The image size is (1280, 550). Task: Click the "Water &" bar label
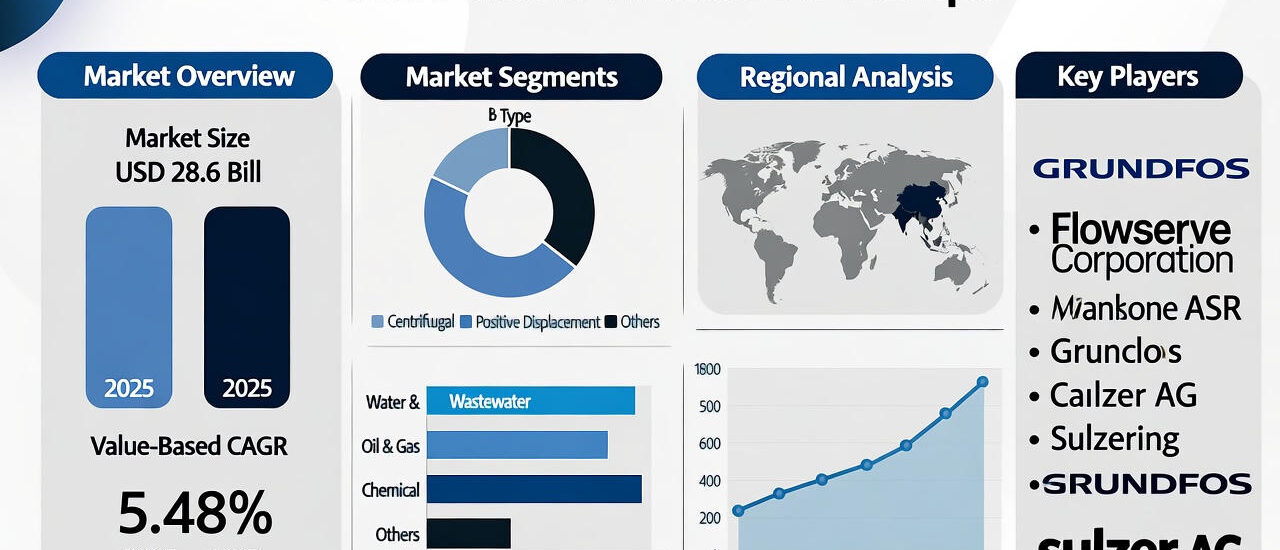[393, 402]
